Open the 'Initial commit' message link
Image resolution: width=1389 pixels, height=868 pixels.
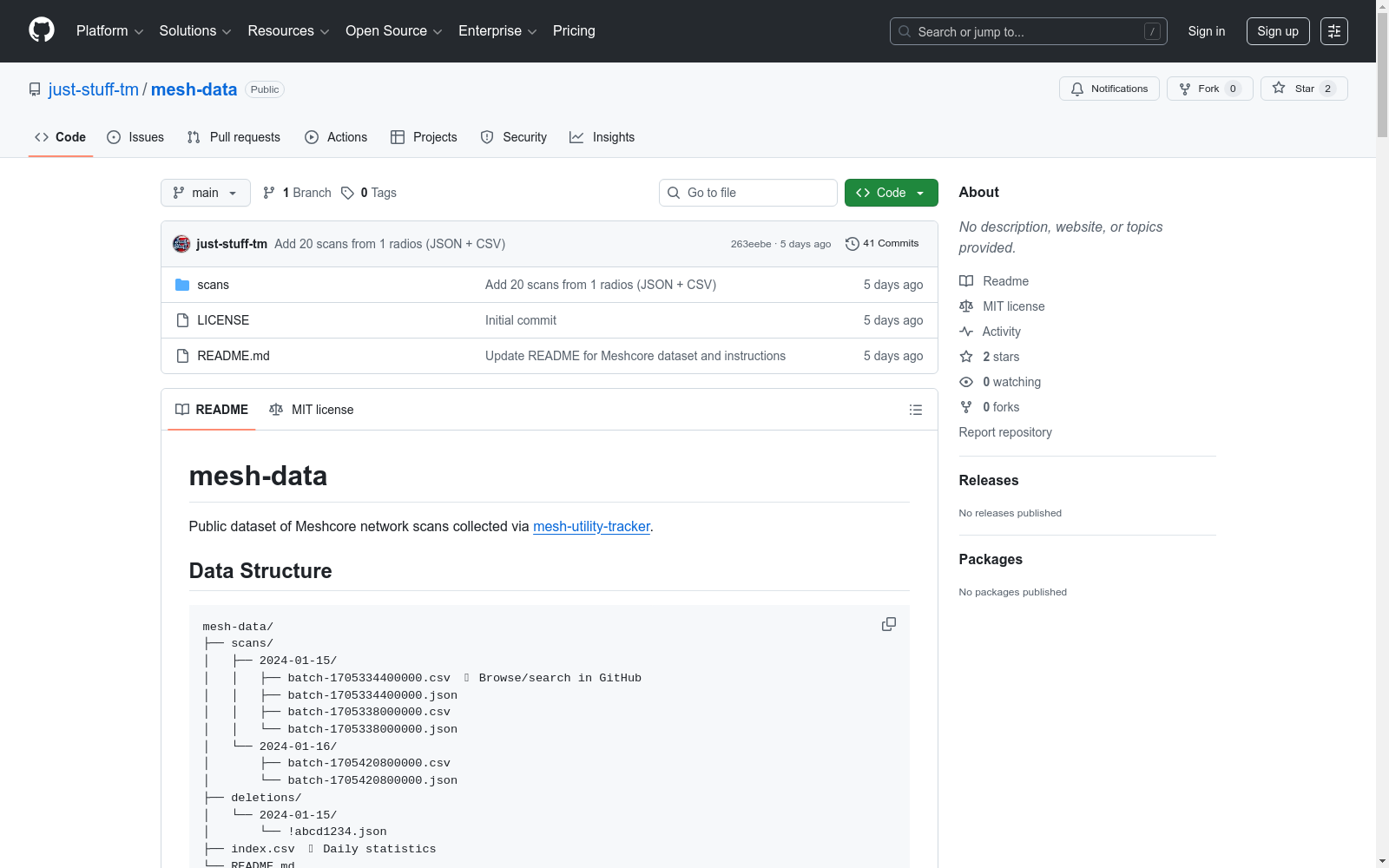click(x=521, y=320)
